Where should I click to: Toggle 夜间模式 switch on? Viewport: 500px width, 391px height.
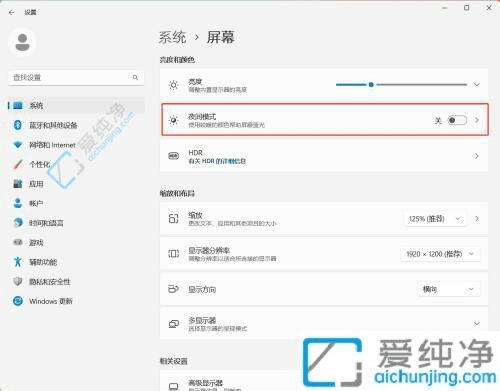click(x=457, y=120)
